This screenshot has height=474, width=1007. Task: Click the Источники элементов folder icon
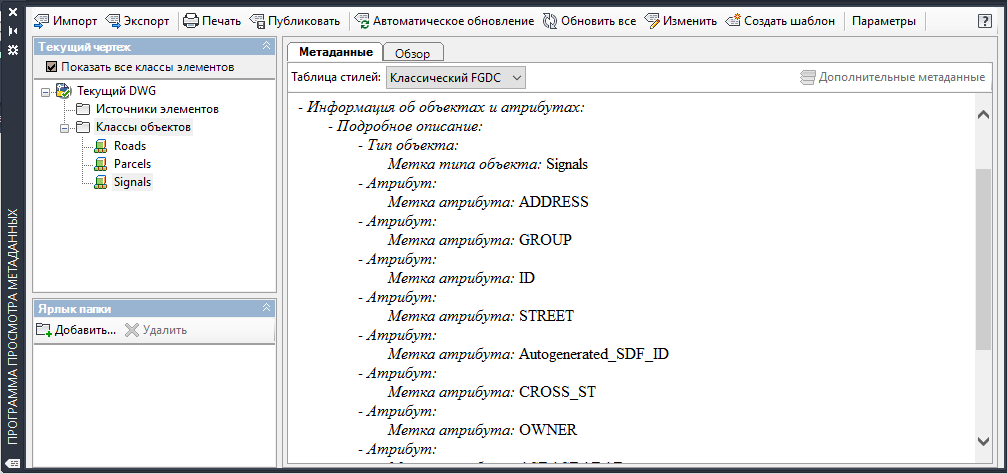coord(83,109)
